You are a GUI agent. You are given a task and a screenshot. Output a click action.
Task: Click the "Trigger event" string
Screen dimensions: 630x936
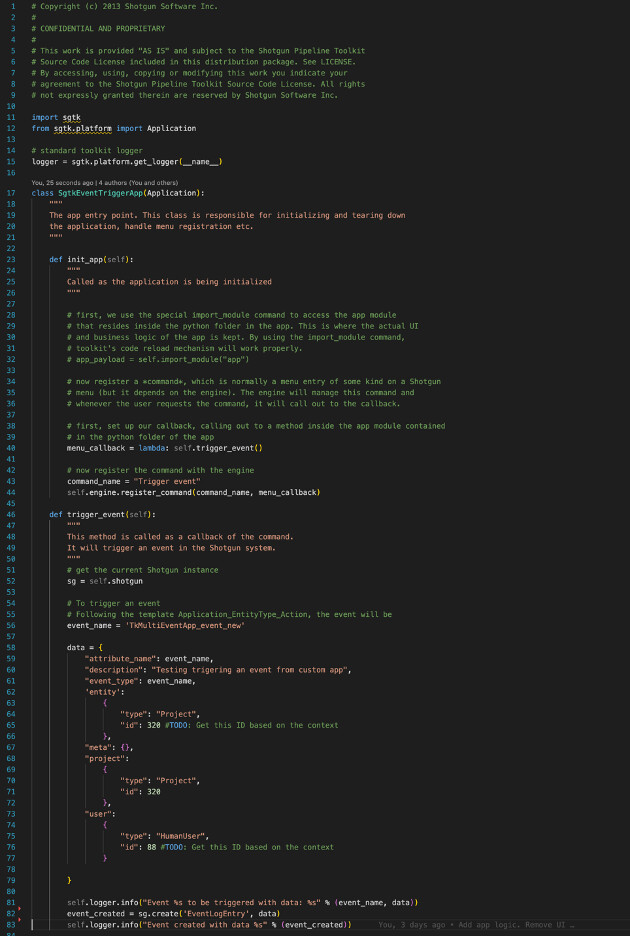169,481
